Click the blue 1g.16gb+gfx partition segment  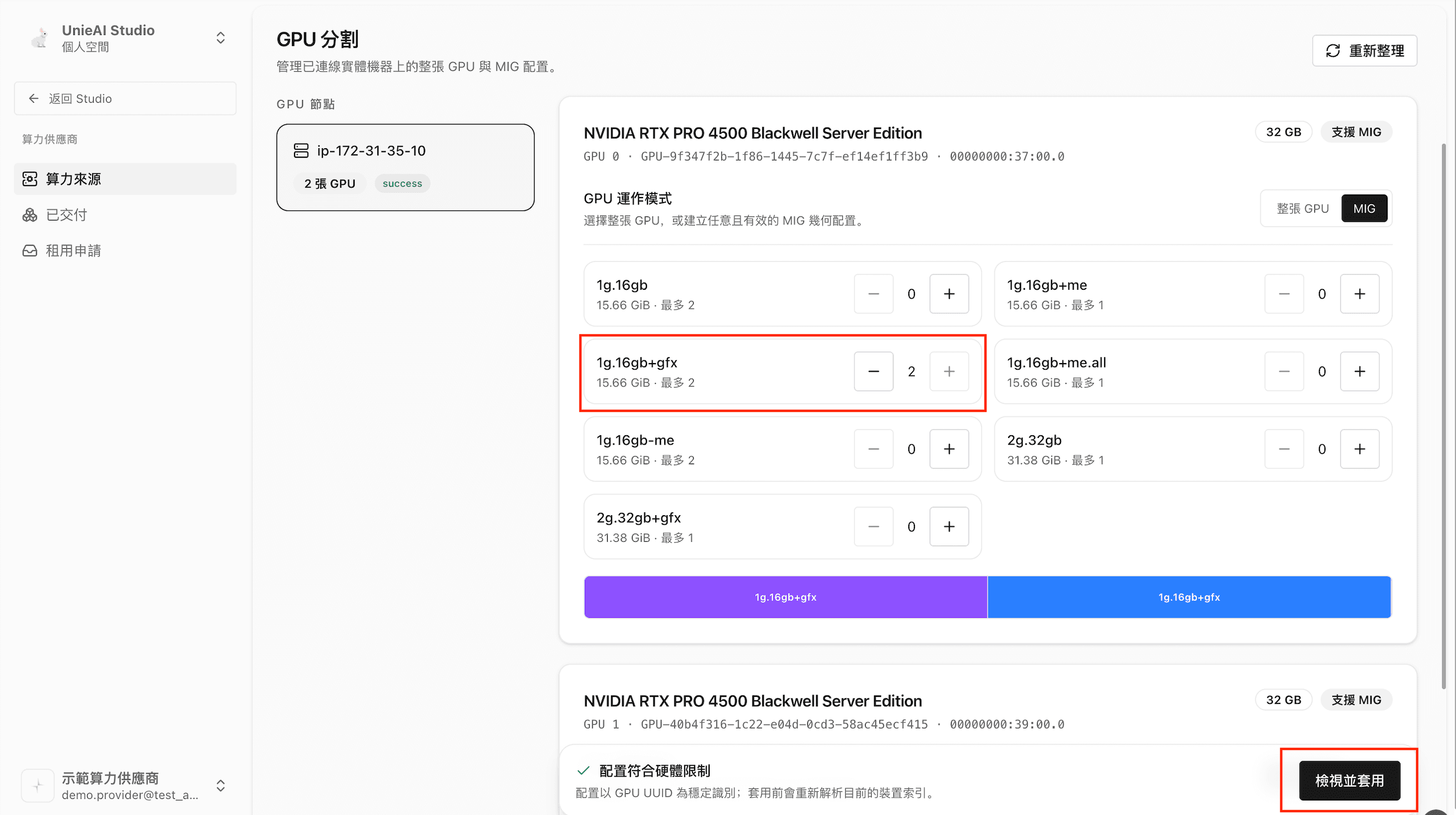[x=1189, y=597]
